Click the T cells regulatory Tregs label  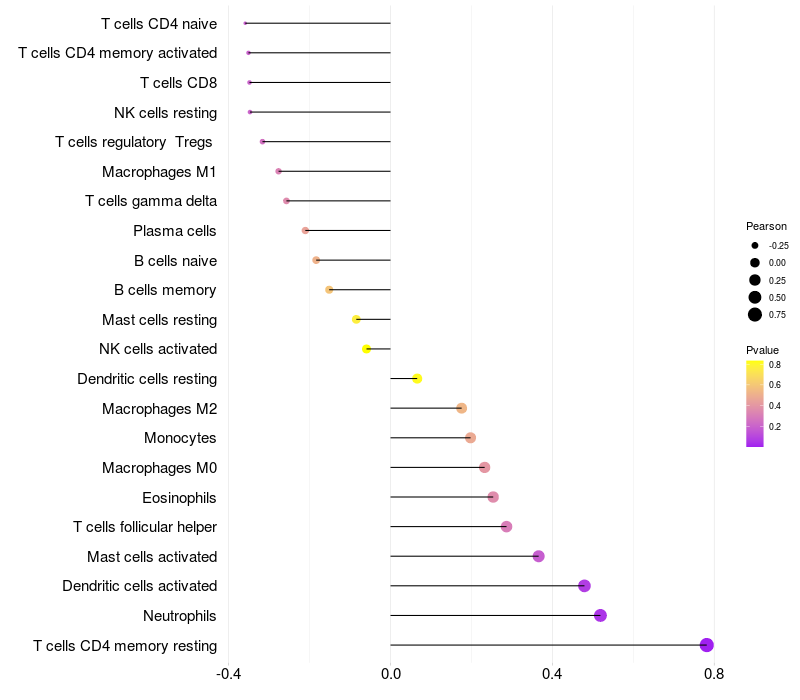134,142
